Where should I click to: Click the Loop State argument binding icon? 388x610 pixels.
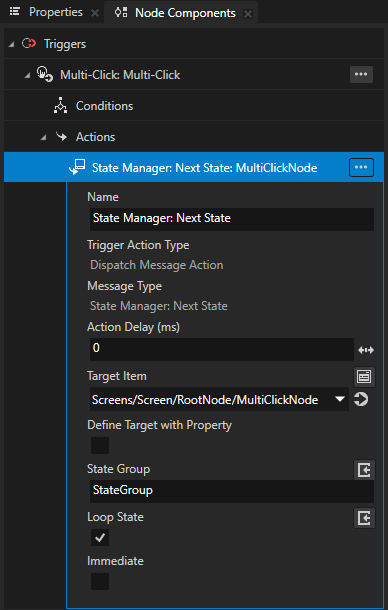[365, 518]
